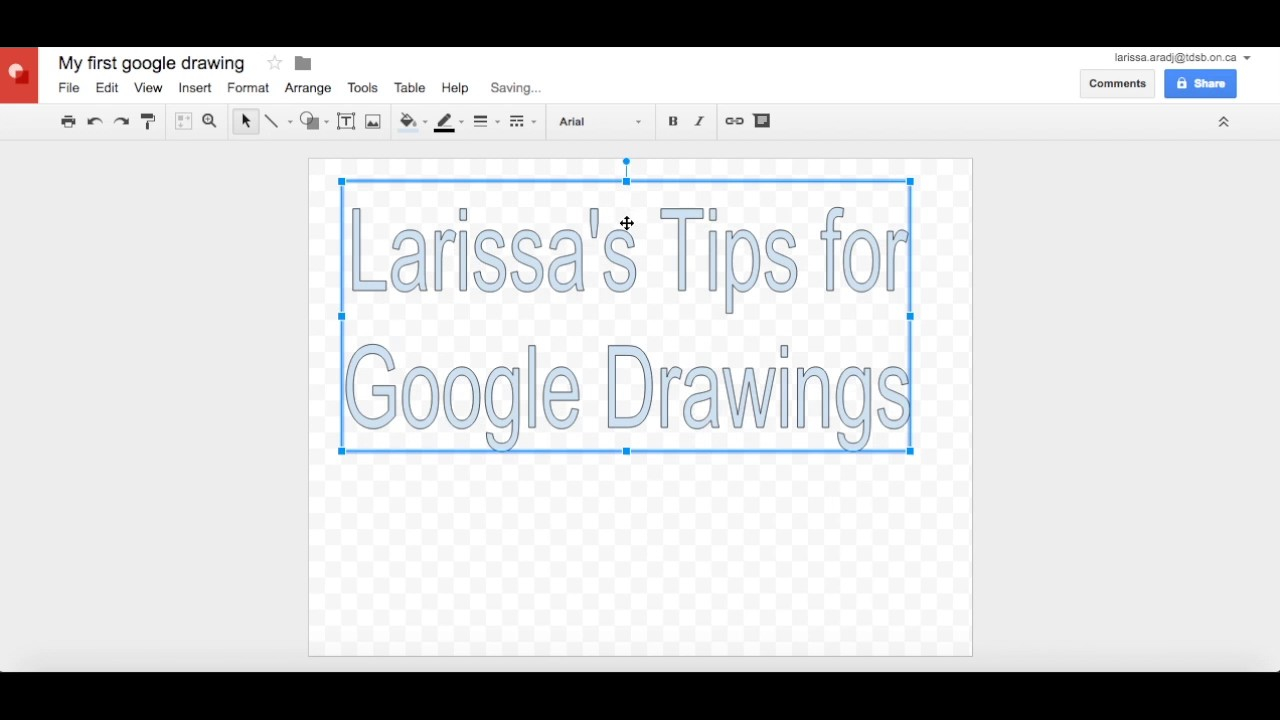This screenshot has width=1280, height=720.
Task: Open the Format menu
Action: click(x=248, y=88)
